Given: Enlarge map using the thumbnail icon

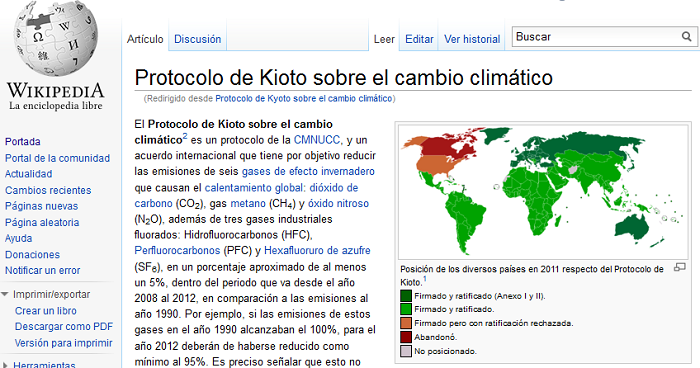Looking at the screenshot, I should click(x=679, y=268).
